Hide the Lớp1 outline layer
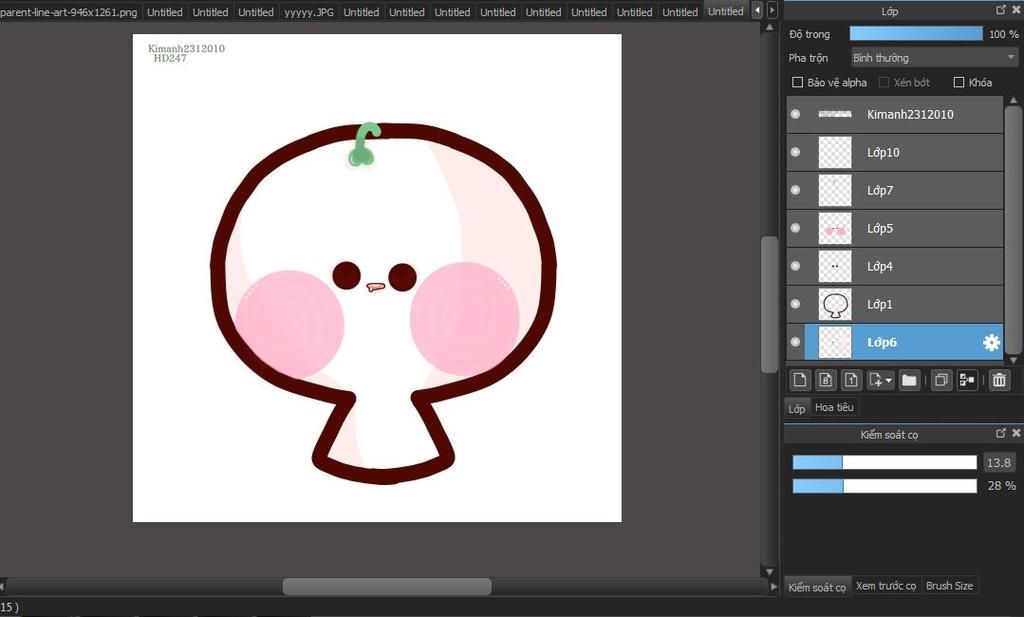 click(x=795, y=304)
